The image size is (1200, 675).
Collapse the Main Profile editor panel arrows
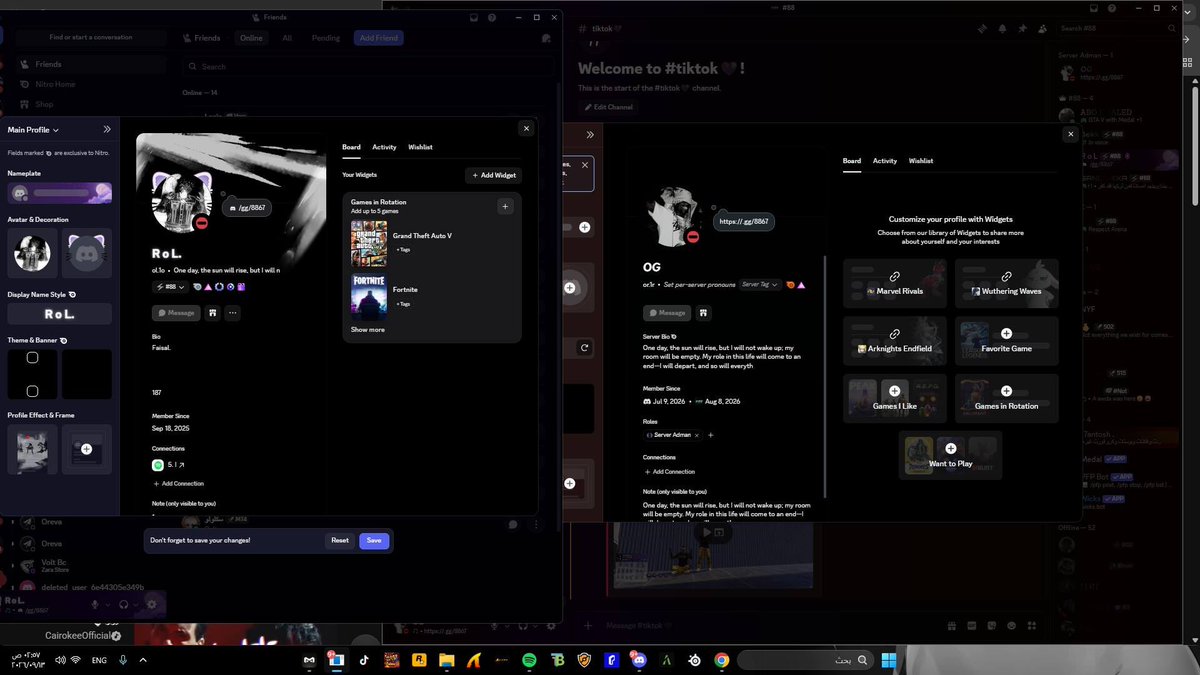pyautogui.click(x=107, y=129)
